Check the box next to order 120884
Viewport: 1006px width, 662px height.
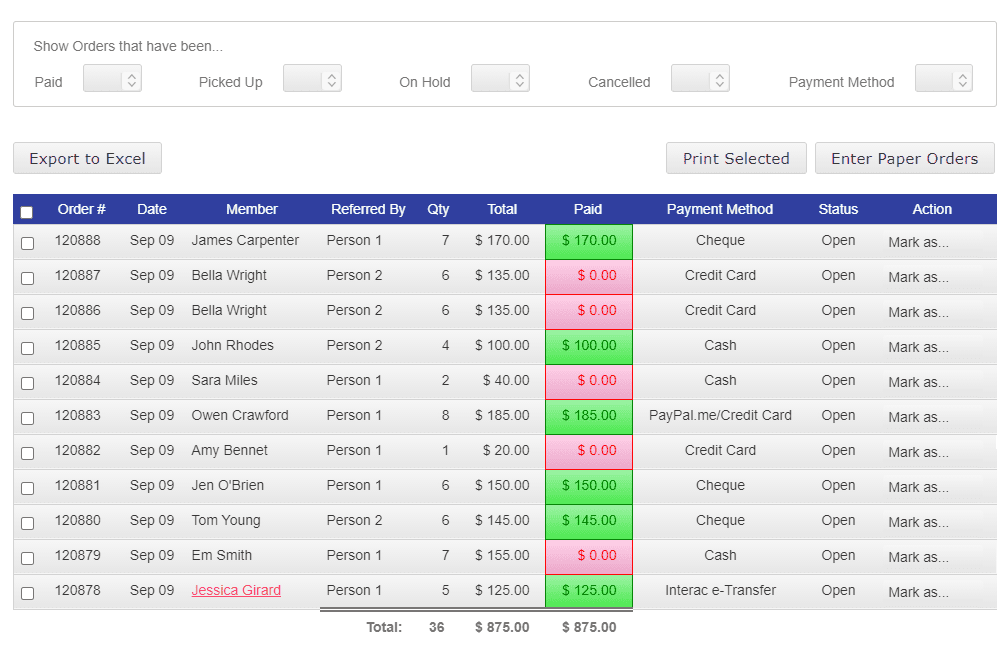click(28, 383)
